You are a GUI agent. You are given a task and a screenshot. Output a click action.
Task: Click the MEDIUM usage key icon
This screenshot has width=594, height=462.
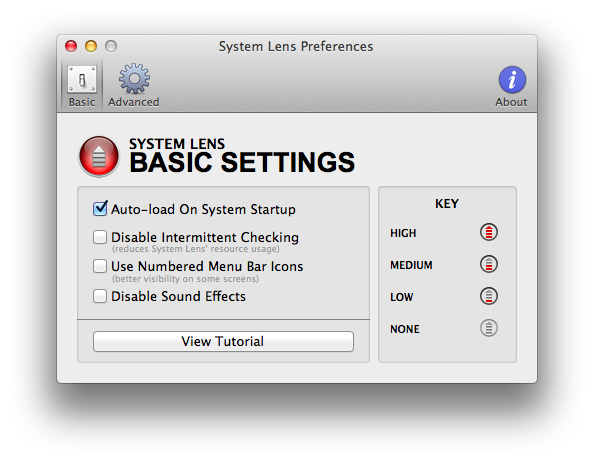(489, 264)
